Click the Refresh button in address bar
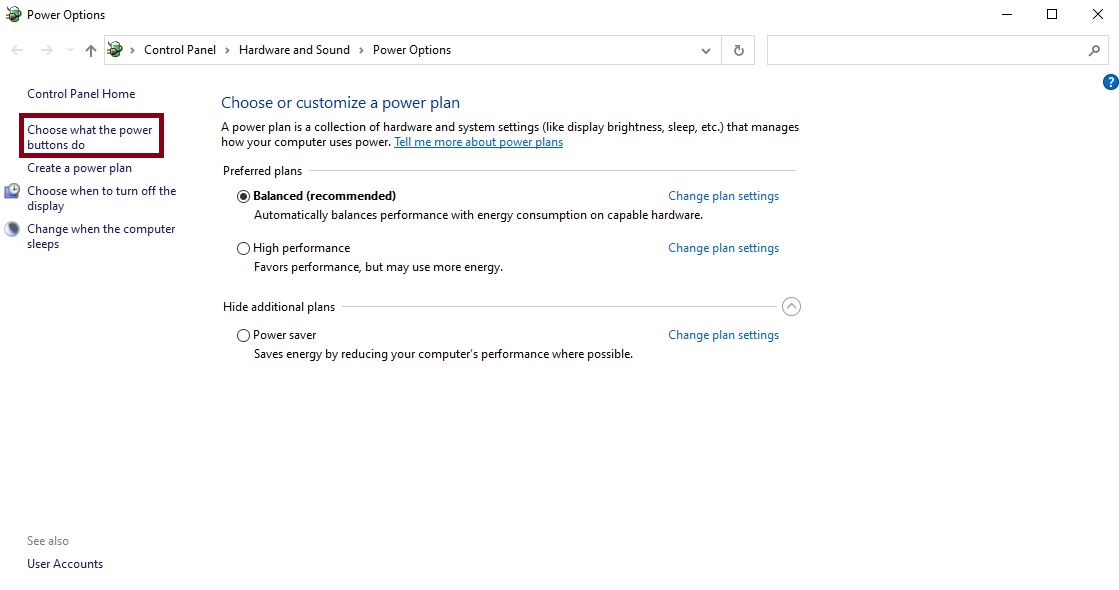Image resolution: width=1119 pixels, height=590 pixels. click(739, 50)
